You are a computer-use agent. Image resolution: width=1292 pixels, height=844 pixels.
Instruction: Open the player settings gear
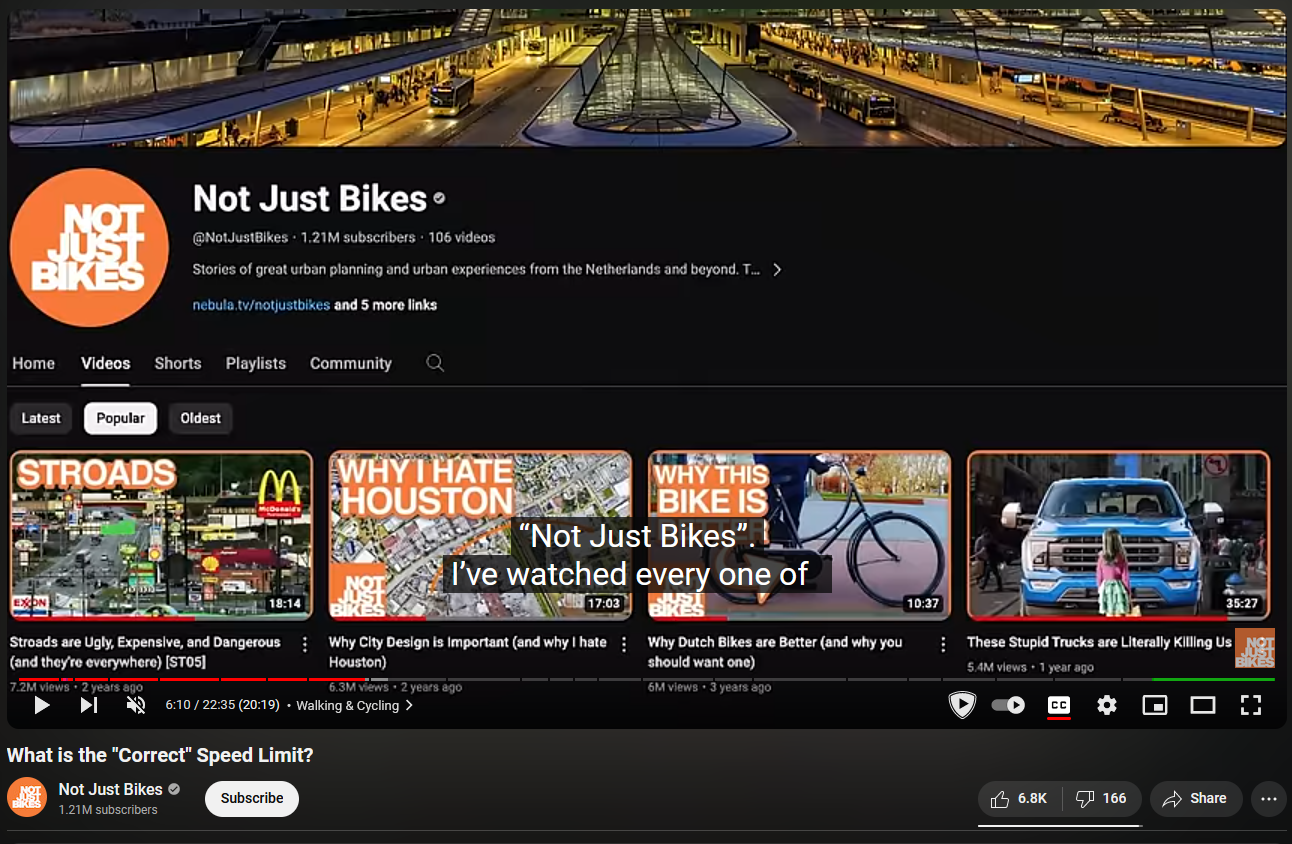pyautogui.click(x=1107, y=705)
